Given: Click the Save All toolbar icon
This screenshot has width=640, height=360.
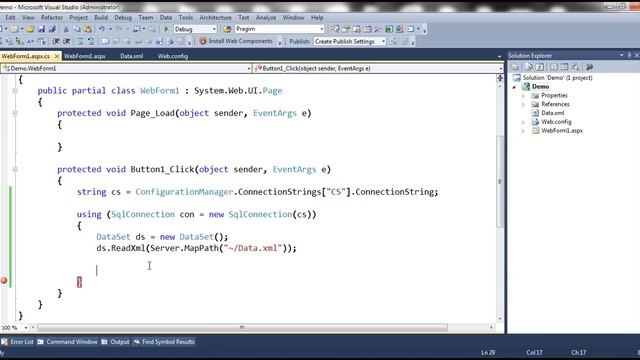Looking at the screenshot, I should click(52, 29).
